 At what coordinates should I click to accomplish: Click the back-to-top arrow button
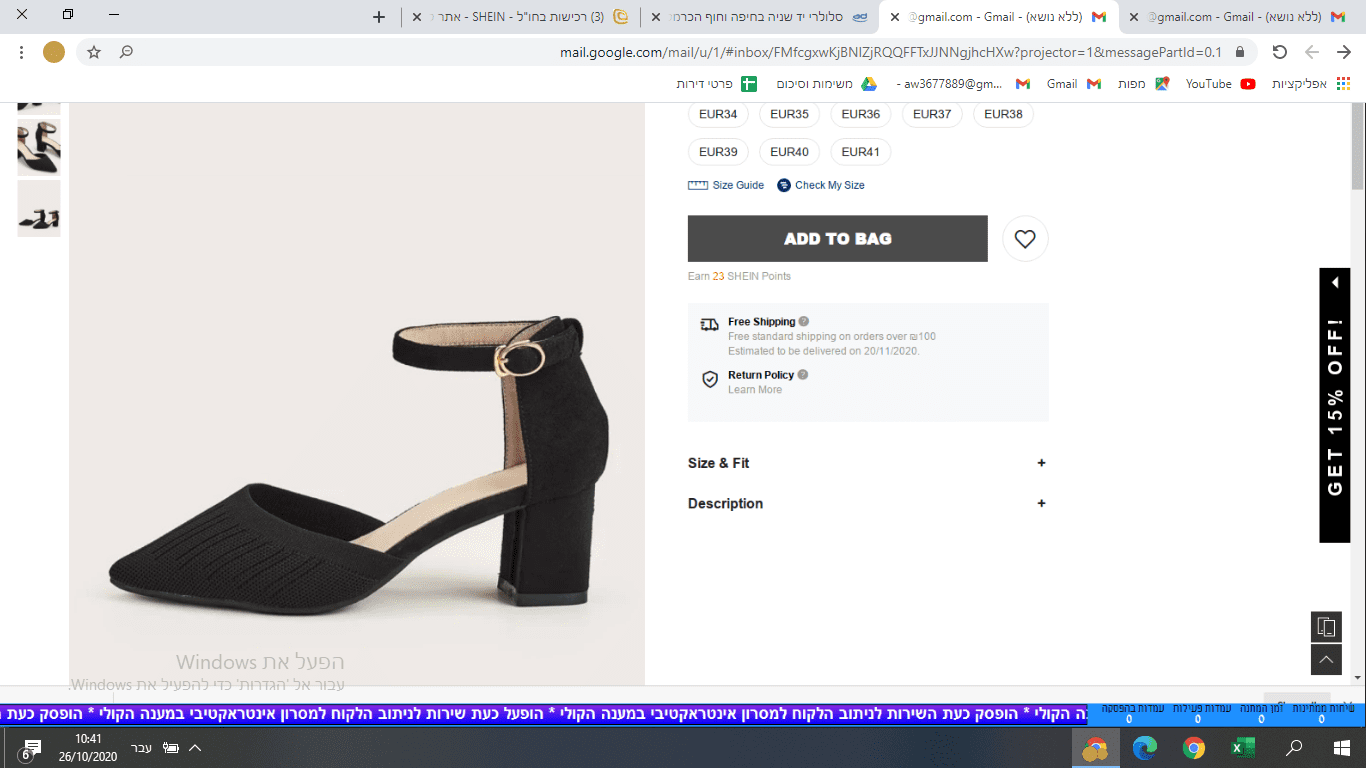tap(1326, 660)
